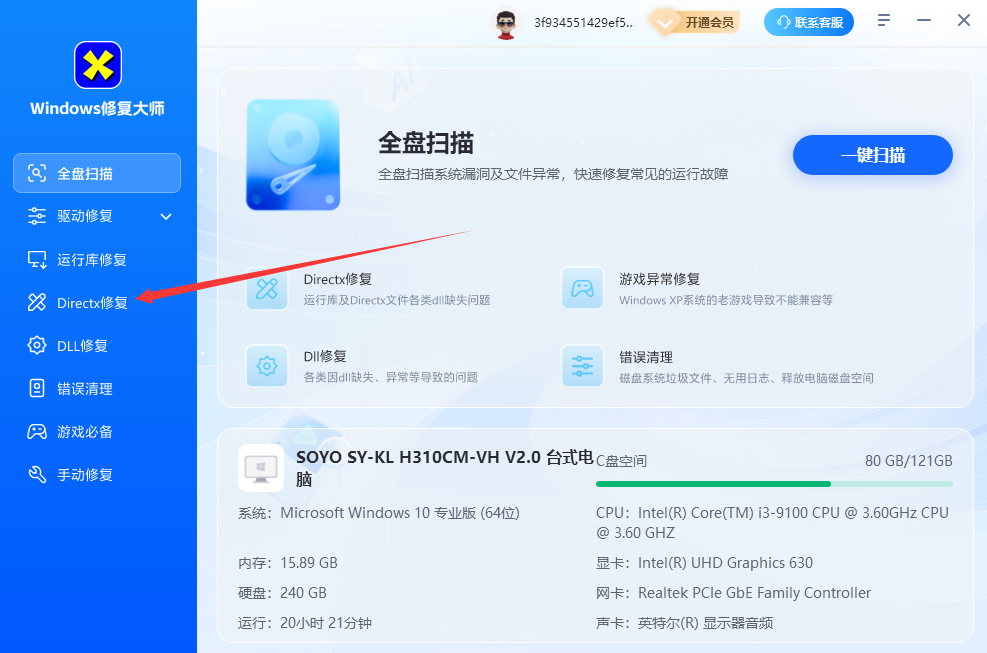Screen dimensions: 987x653
Task: Click the desktop computer icon beside SOYO
Action: (x=261, y=468)
